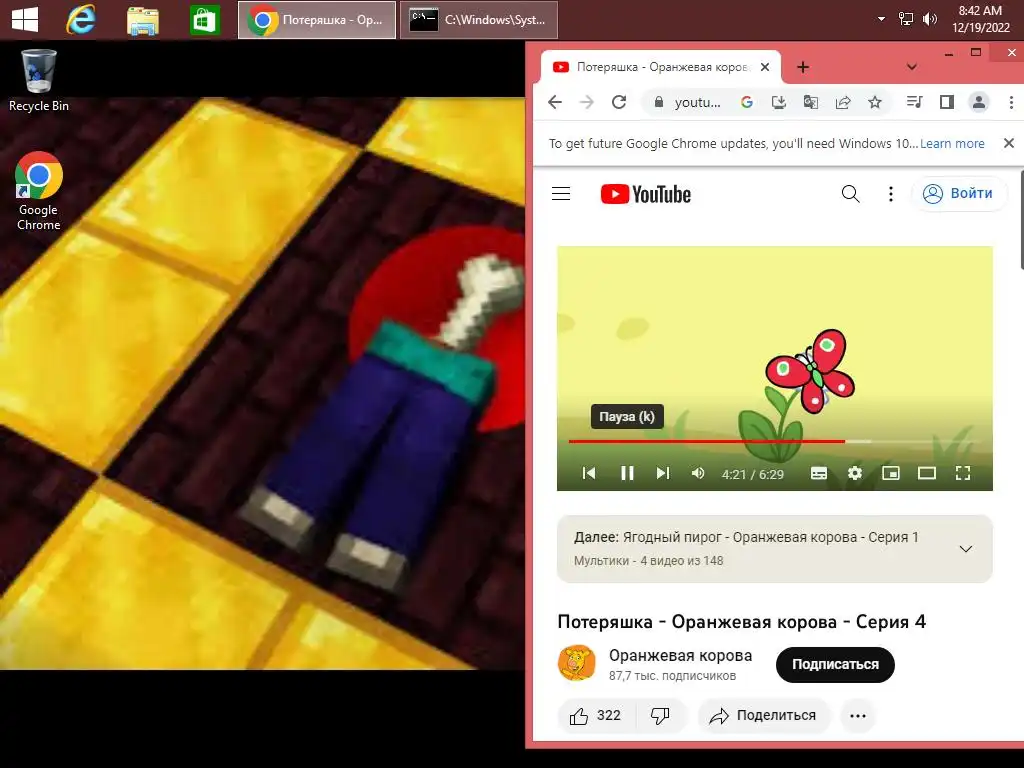
Task: Go back in Chrome
Action: coord(555,102)
